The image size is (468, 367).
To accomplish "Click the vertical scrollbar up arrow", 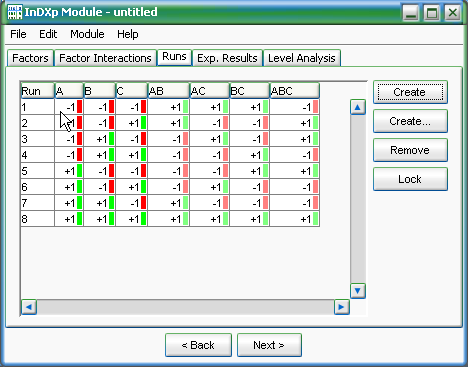I will 358,107.
